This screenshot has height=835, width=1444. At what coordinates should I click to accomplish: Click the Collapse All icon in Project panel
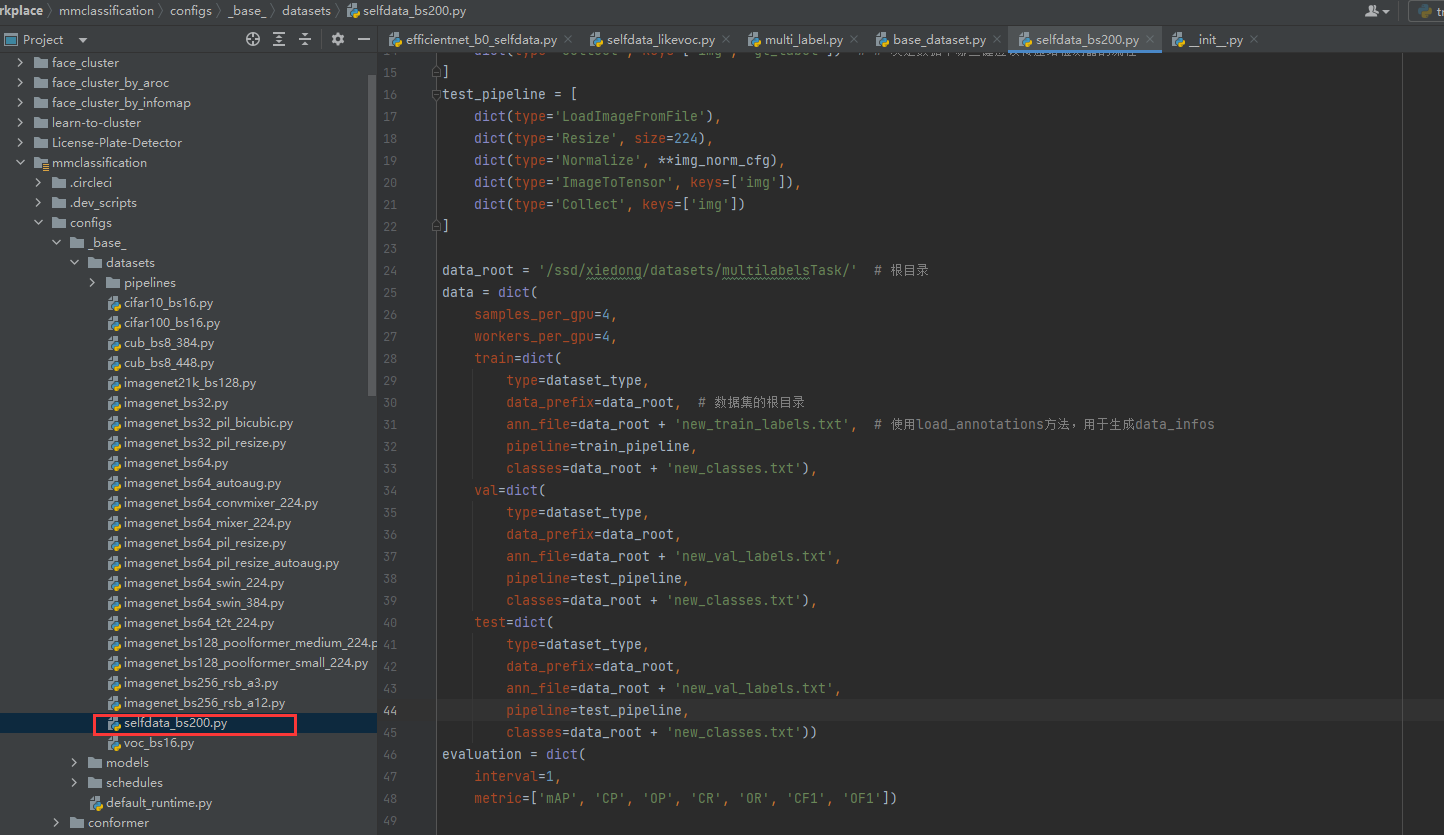point(305,39)
